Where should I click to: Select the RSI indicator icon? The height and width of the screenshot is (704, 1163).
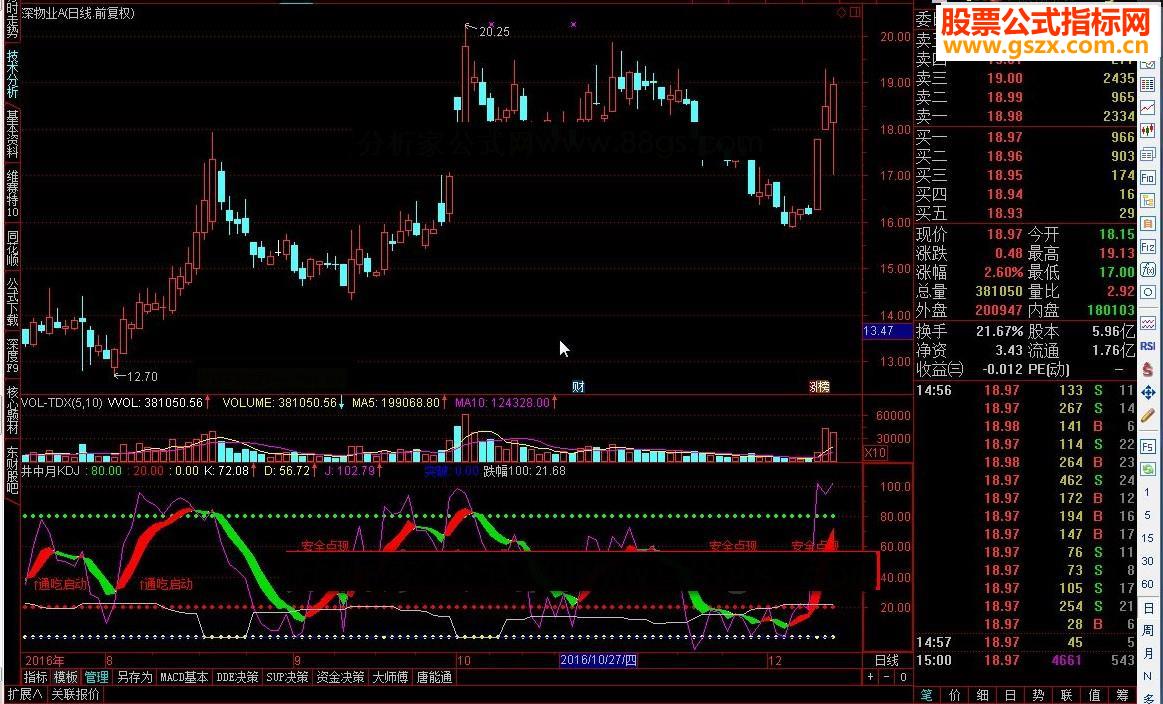click(x=1147, y=346)
